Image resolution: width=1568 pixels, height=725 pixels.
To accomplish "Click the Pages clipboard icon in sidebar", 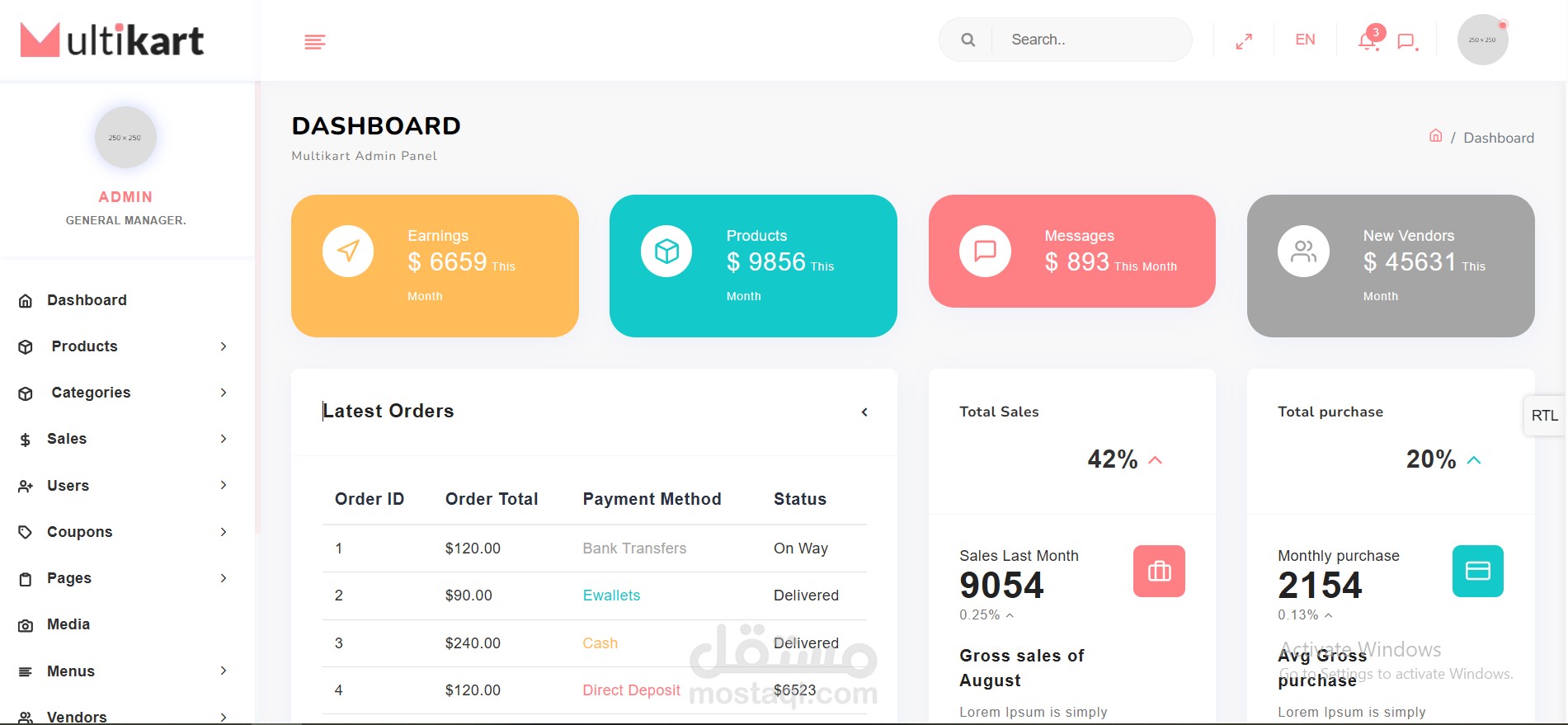I will coord(26,579).
